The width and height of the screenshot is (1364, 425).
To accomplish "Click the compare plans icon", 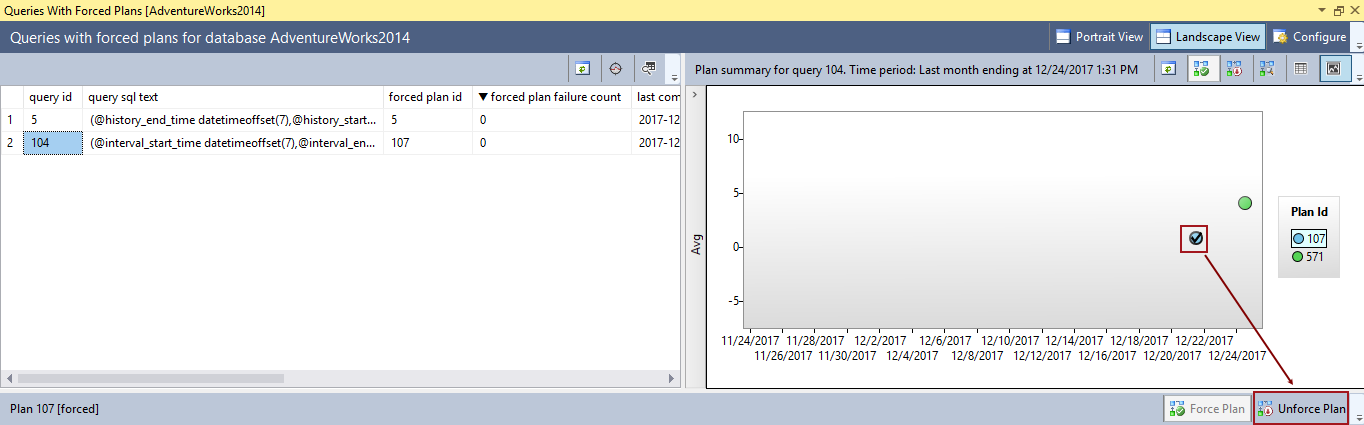I will (1267, 68).
